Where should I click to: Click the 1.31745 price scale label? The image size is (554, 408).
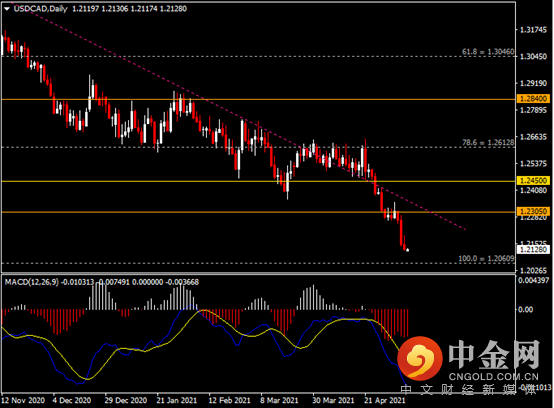click(534, 30)
